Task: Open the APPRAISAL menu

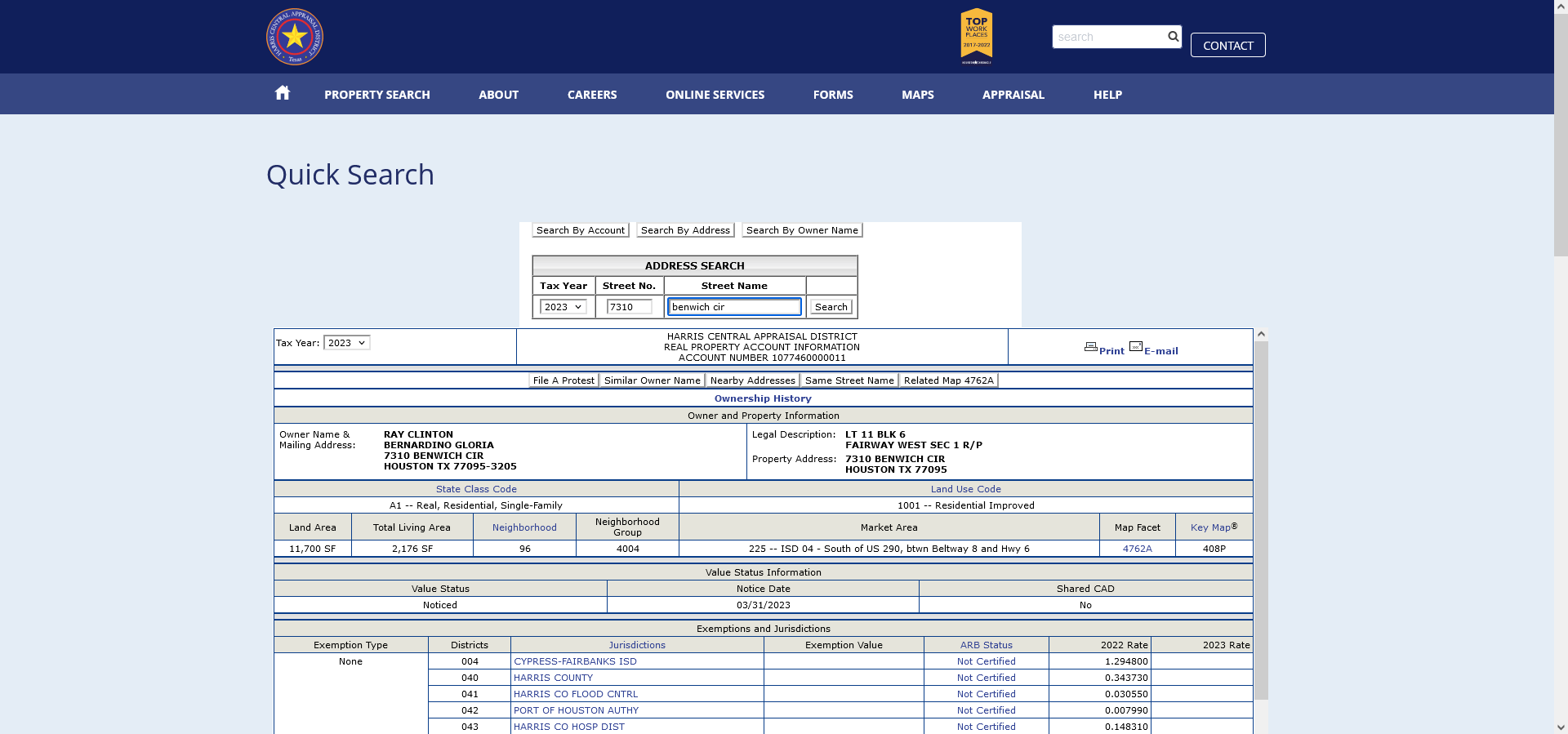Action: [x=1013, y=95]
